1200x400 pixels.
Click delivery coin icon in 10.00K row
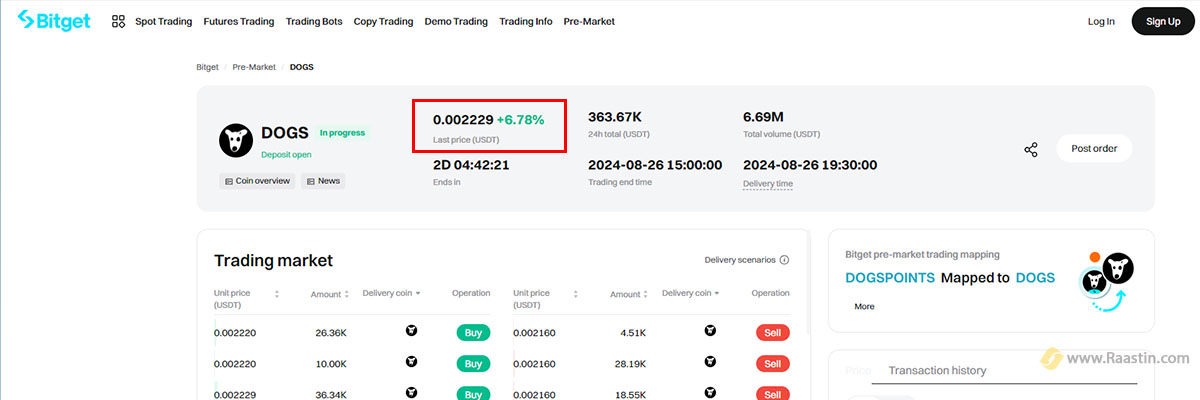(x=411, y=362)
